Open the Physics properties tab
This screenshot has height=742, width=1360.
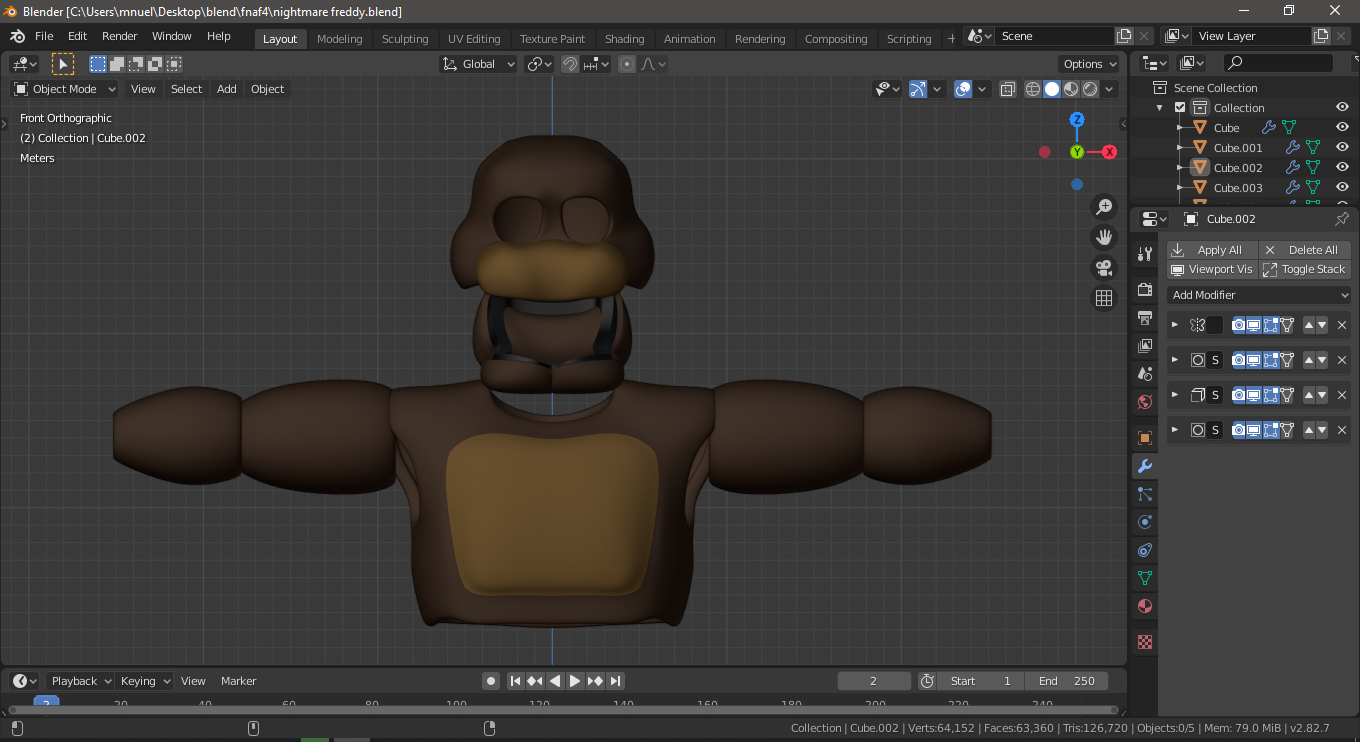(1145, 522)
